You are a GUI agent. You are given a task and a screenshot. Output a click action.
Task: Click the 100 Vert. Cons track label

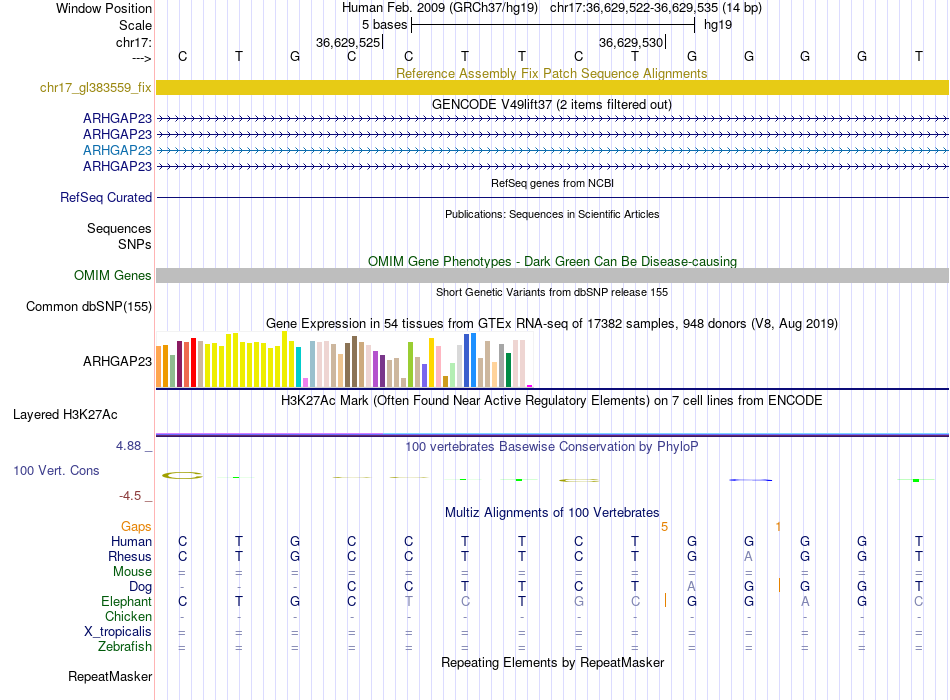(56, 470)
